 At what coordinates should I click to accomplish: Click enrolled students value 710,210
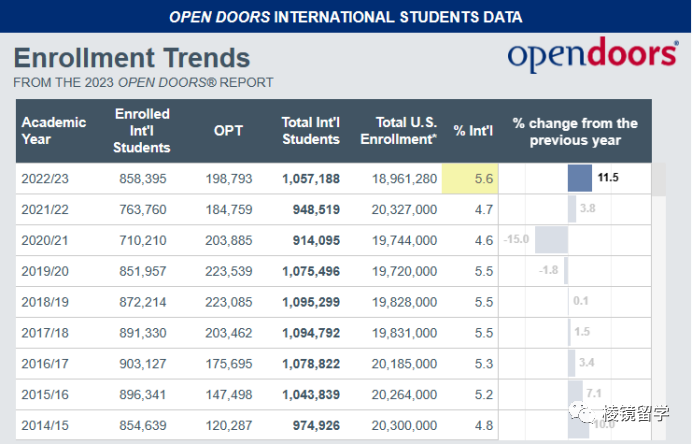(x=143, y=241)
